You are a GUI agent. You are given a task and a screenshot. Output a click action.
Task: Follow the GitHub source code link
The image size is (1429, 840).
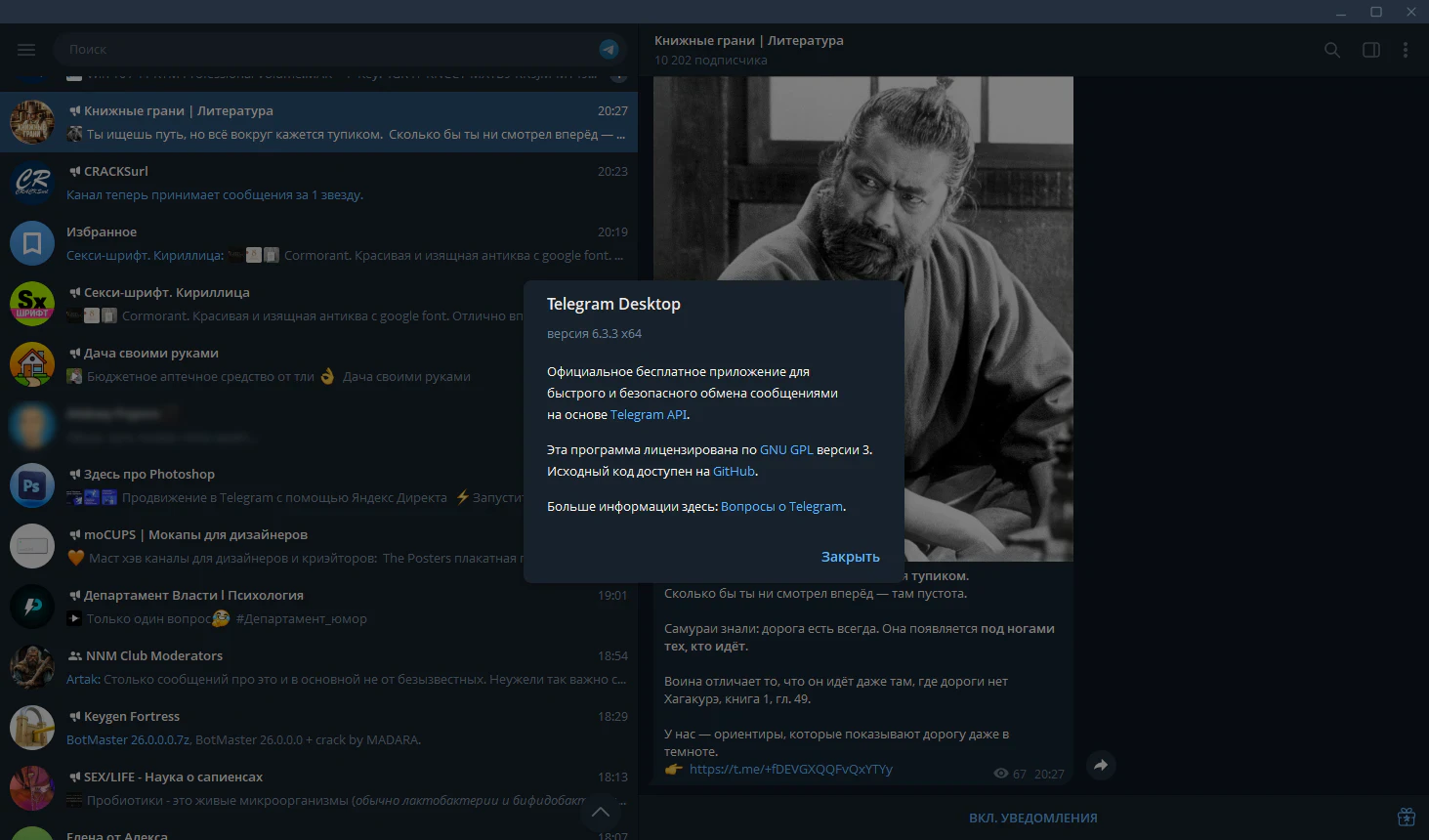tap(734, 472)
